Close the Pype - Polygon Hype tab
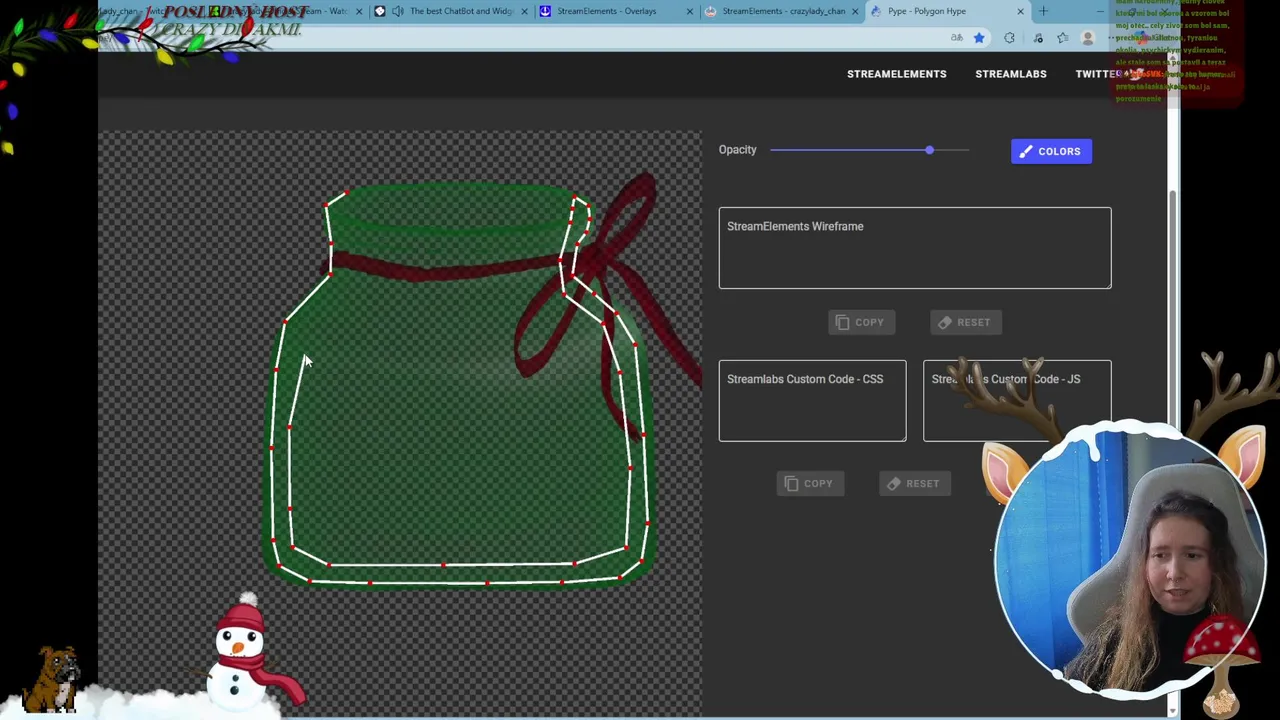The image size is (1280, 720). 1020,11
